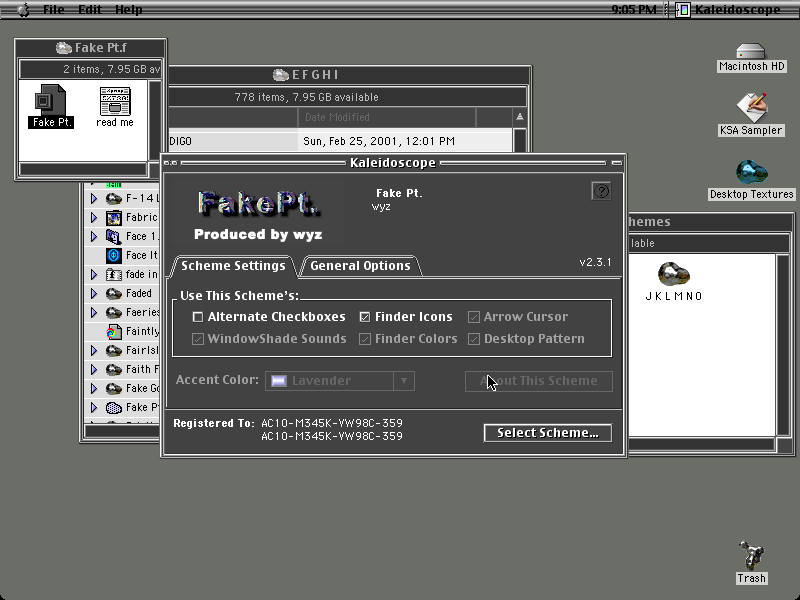The width and height of the screenshot is (800, 600).
Task: Click the Fake Pt.f window vertical scrollbar
Action: click(x=155, y=120)
